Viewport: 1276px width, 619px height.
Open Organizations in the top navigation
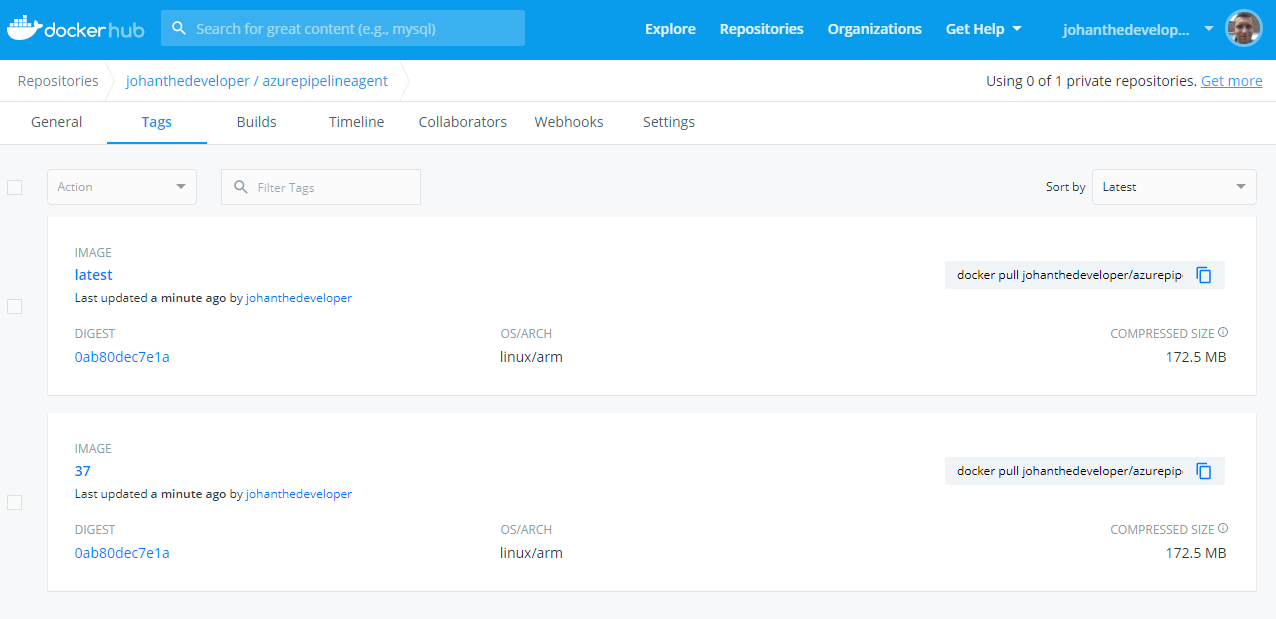click(x=875, y=29)
